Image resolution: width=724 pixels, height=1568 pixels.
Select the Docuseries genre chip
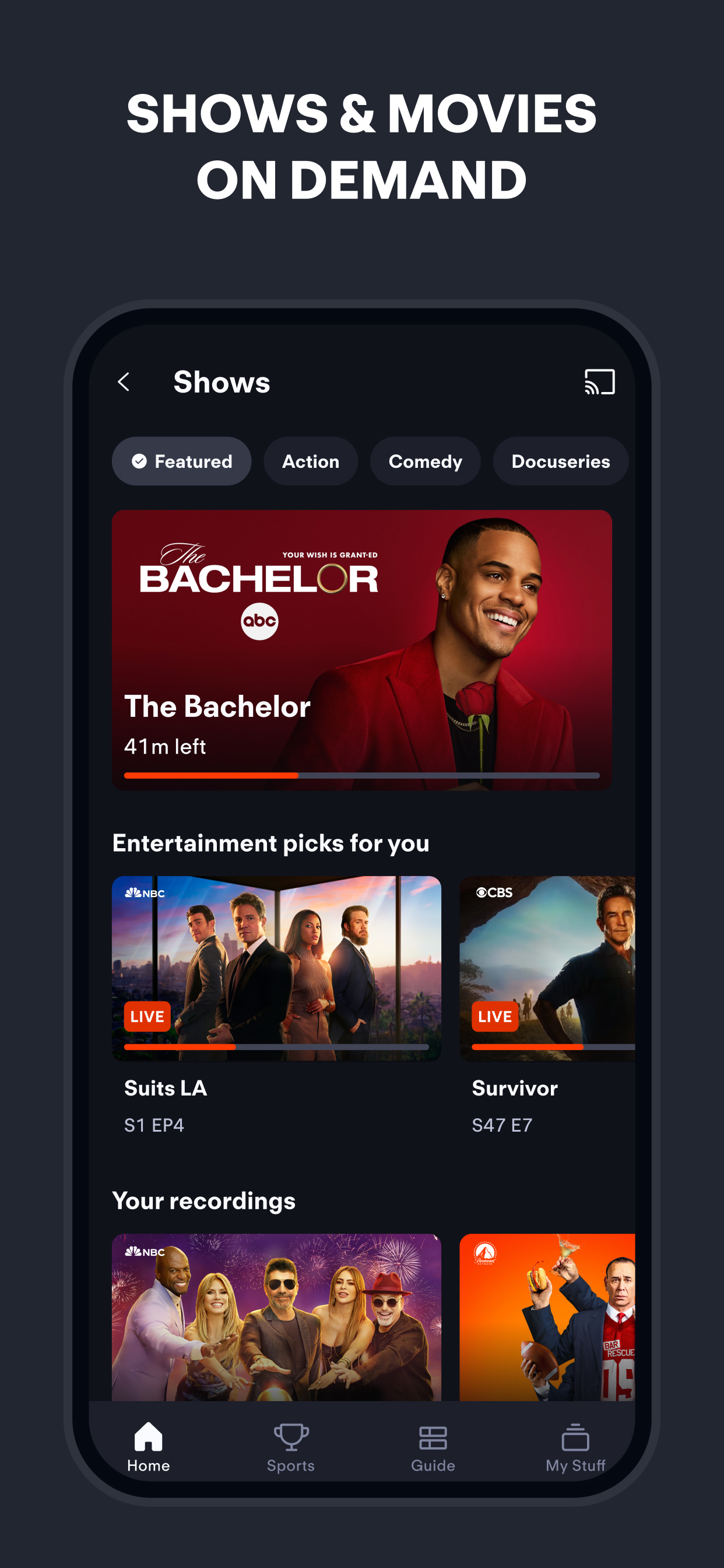tap(560, 461)
